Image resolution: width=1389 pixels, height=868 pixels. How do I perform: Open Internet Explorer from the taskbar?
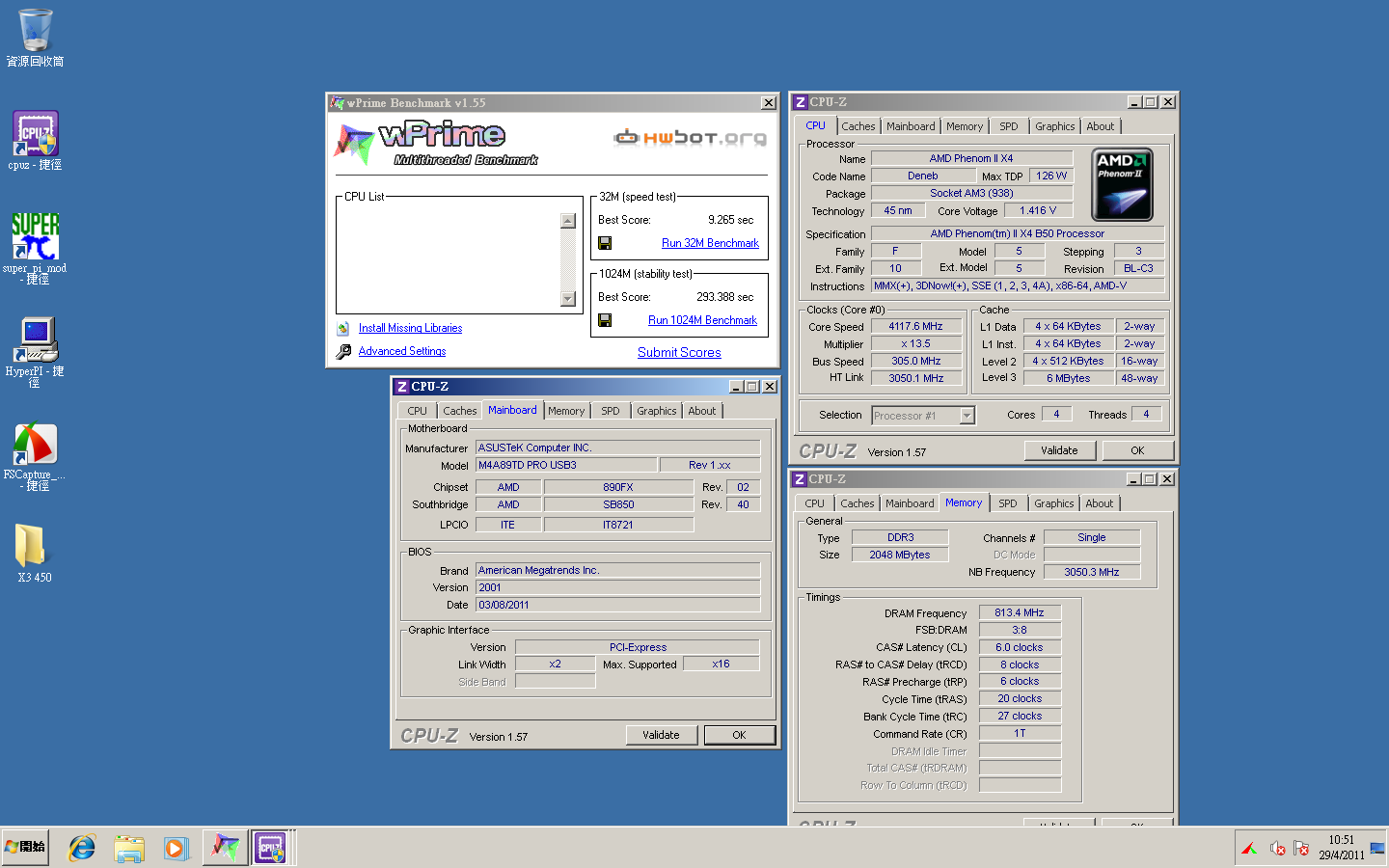pos(82,848)
